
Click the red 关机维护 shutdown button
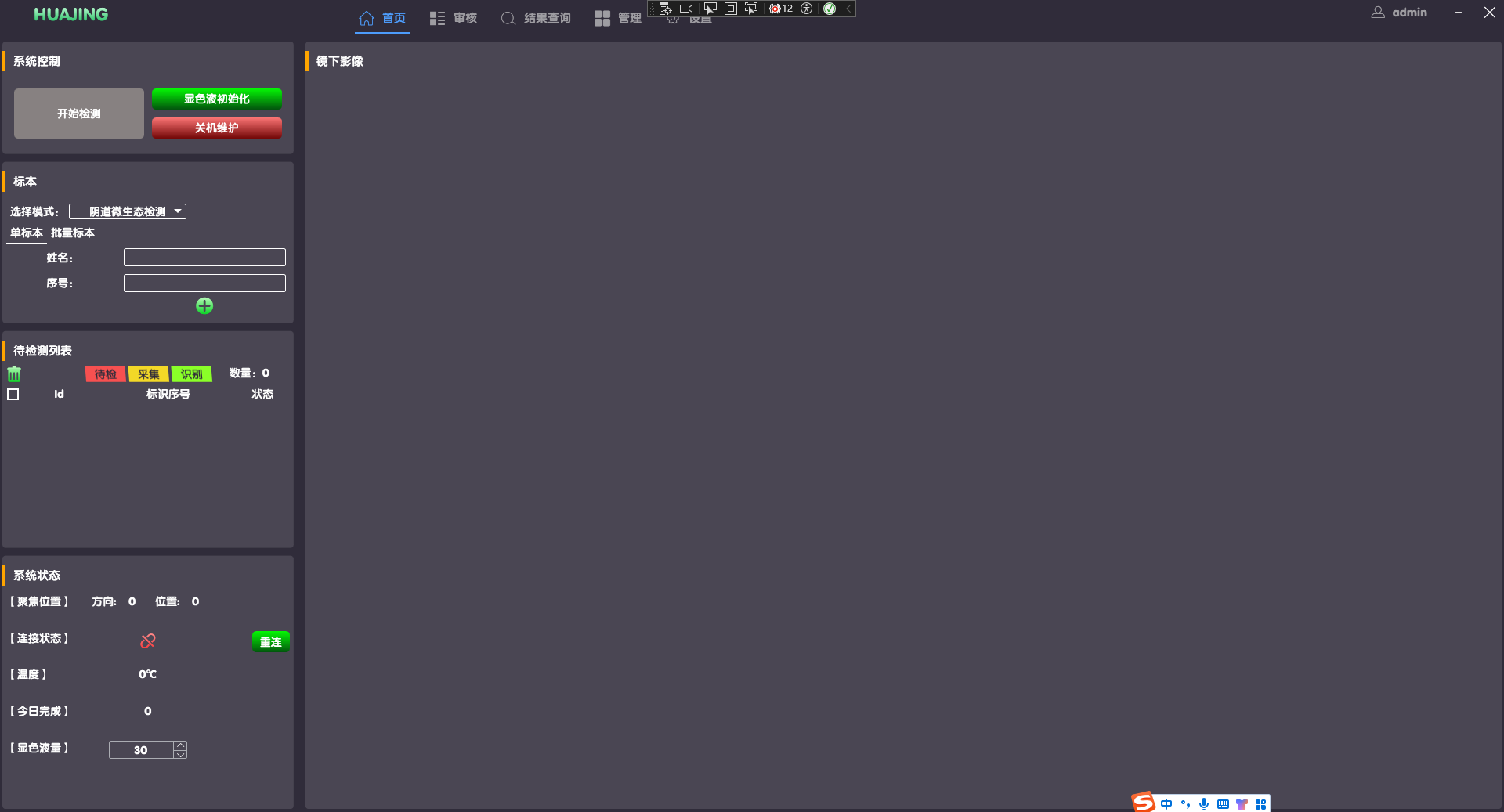217,128
